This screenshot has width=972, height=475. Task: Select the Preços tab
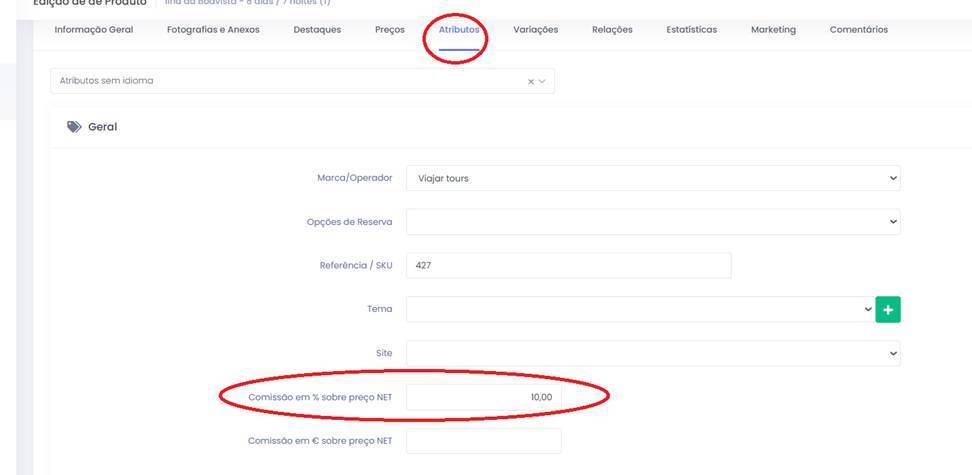coord(389,30)
